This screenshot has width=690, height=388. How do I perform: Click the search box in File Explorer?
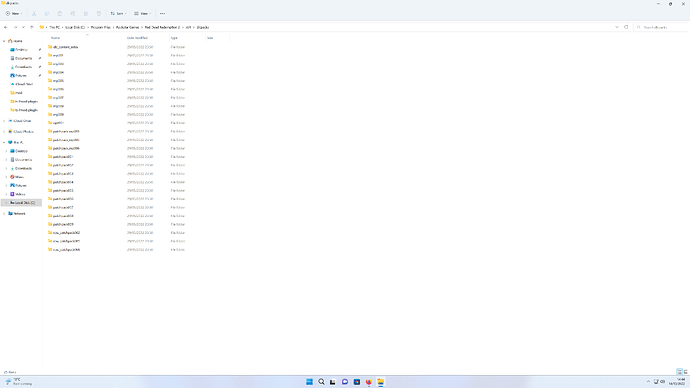click(x=661, y=27)
